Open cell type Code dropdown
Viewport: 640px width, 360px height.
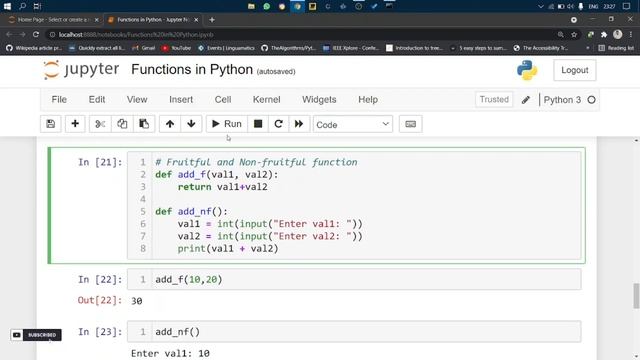click(353, 124)
